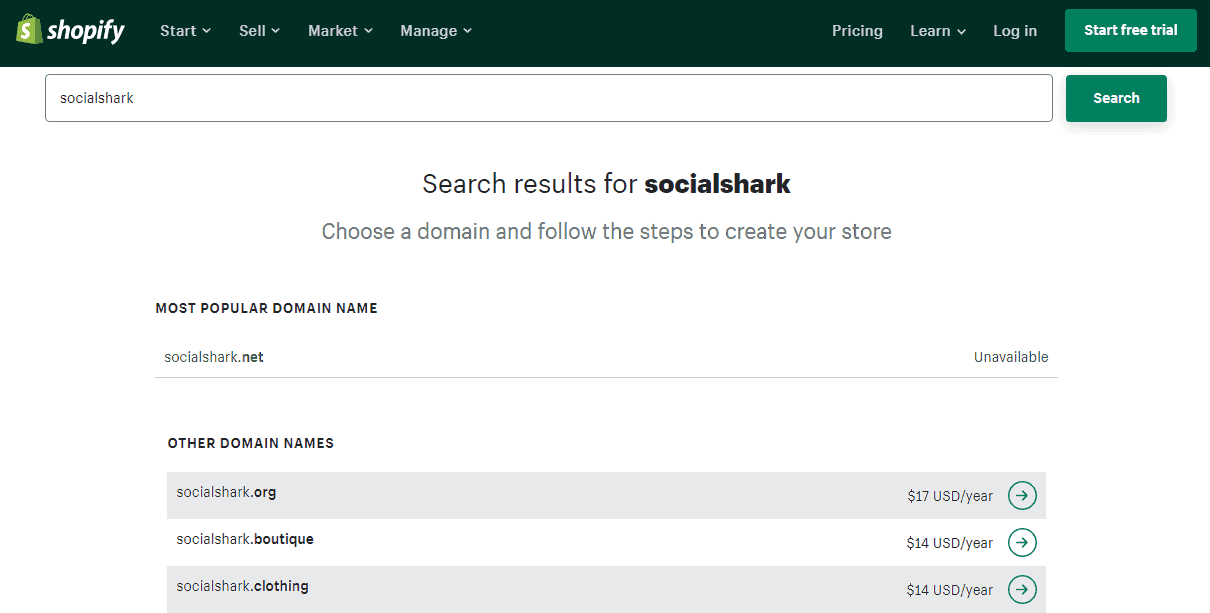Go to the Pricing page
This screenshot has width=1210, height=613.
pos(857,31)
